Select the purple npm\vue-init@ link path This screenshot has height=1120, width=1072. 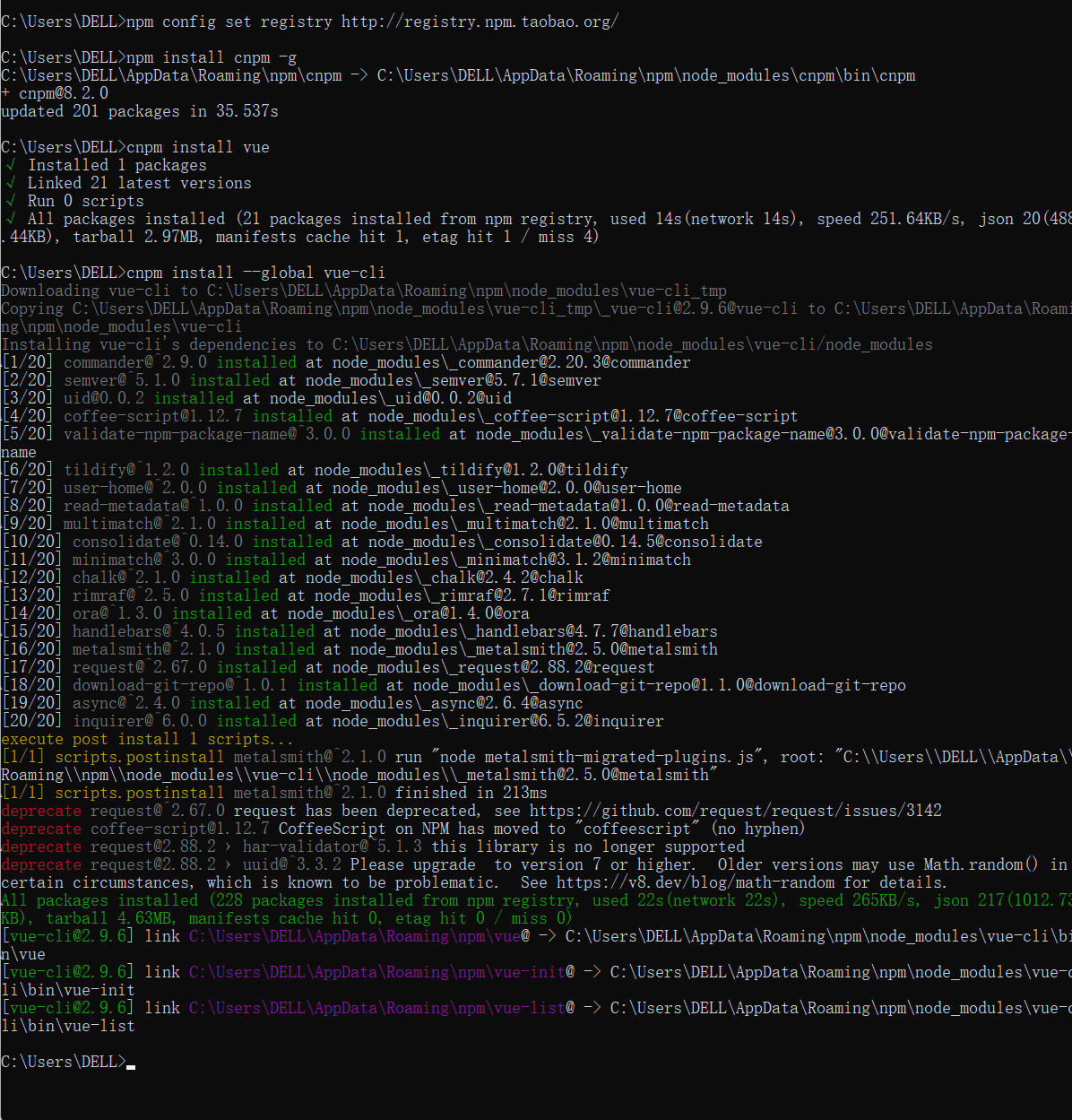pos(382,972)
